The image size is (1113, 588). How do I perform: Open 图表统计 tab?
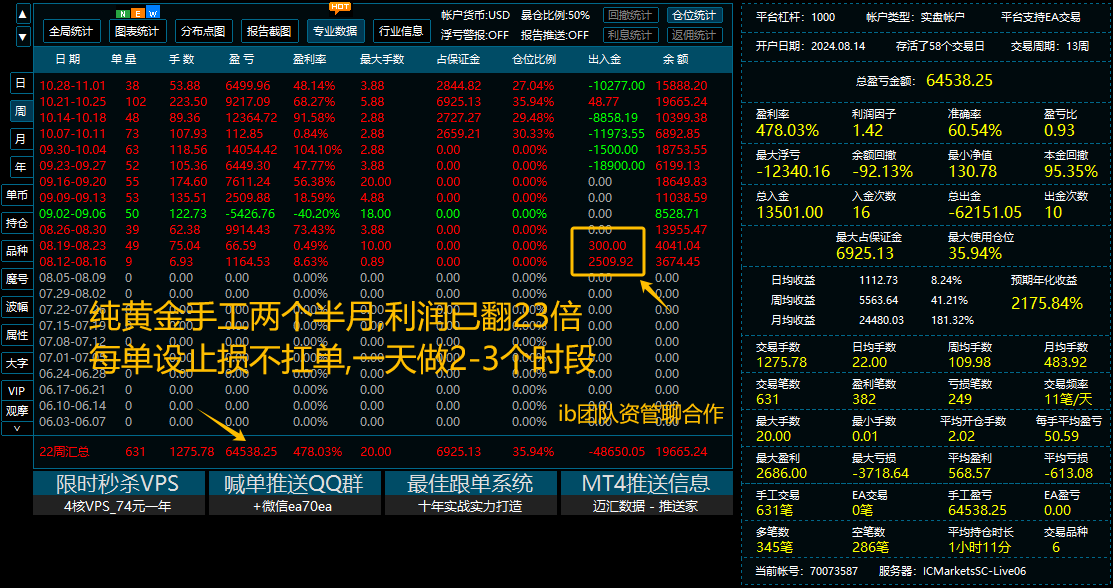point(138,31)
